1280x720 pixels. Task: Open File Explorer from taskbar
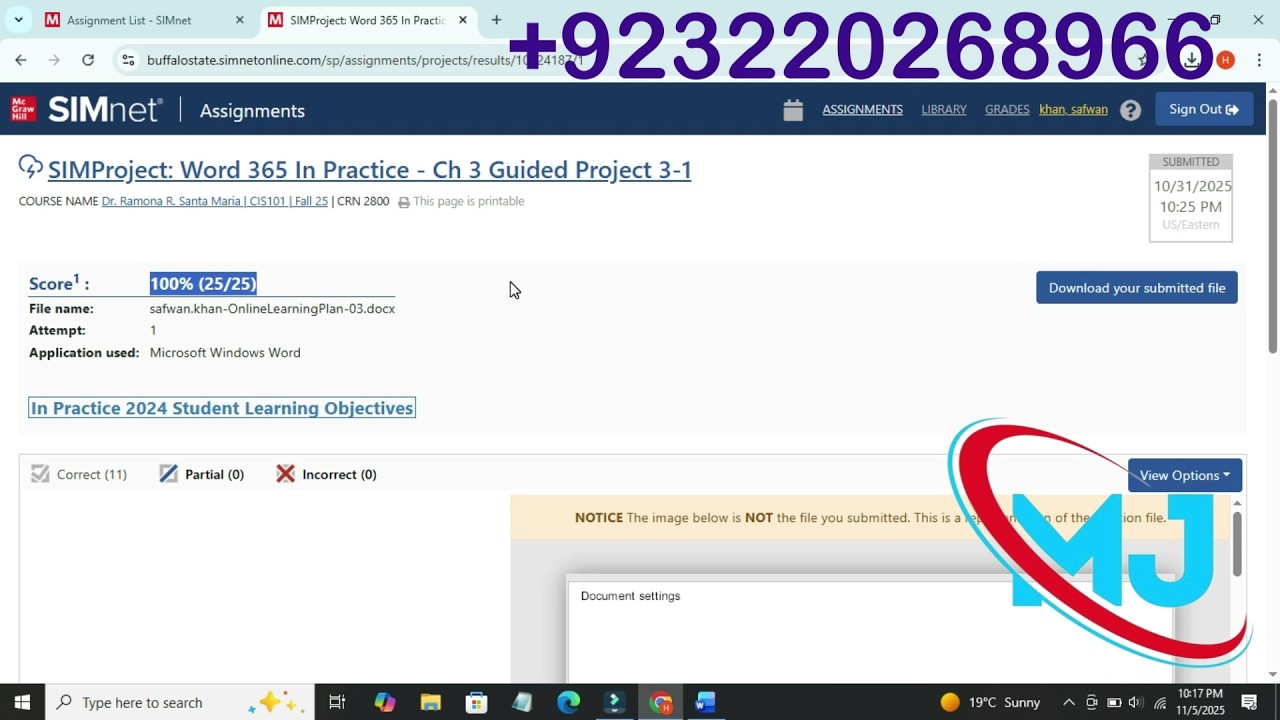(x=431, y=702)
